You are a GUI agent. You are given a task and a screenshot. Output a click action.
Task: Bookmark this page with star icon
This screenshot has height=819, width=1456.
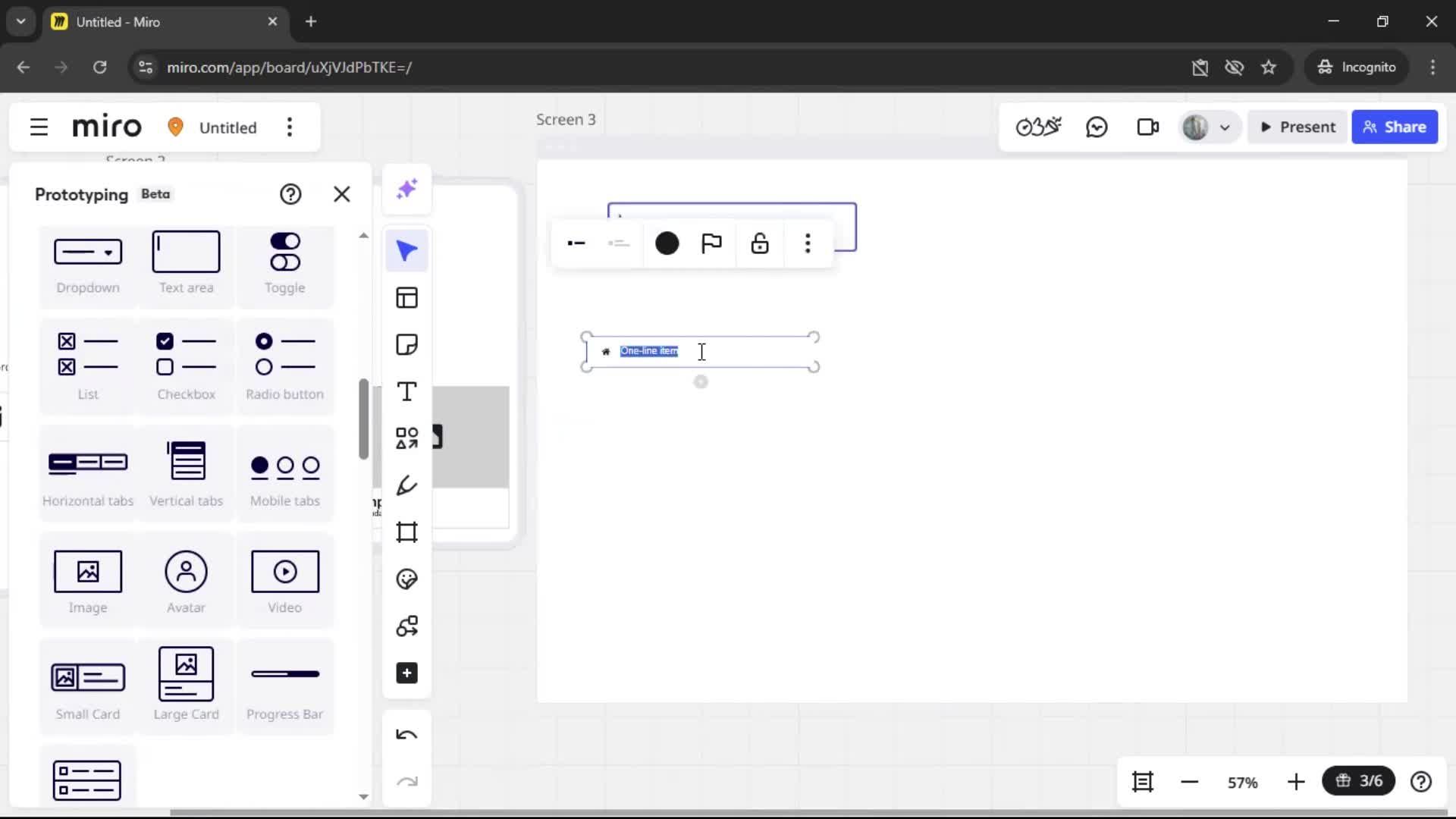click(1269, 67)
